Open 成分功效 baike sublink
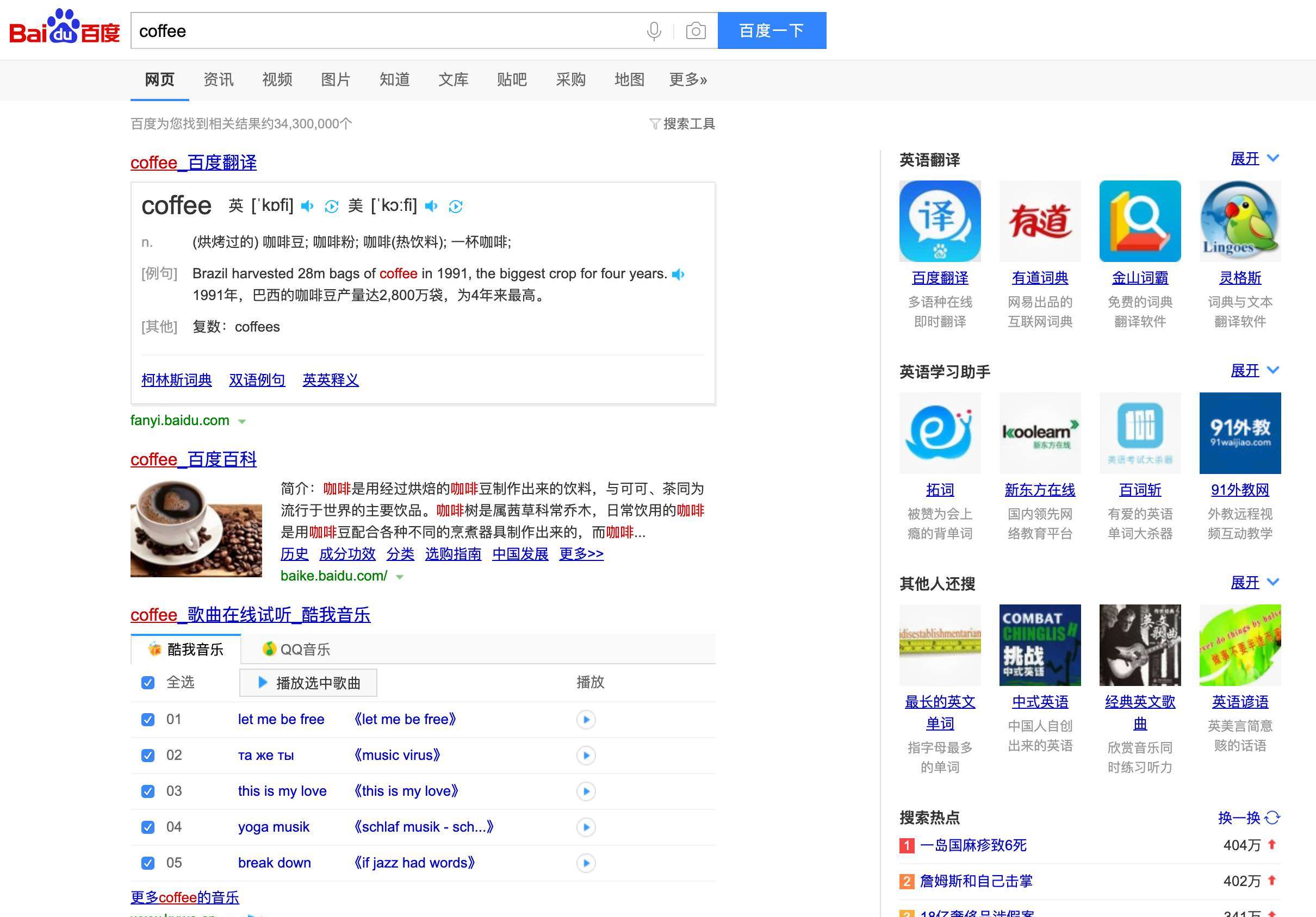1316x917 pixels. [347, 554]
